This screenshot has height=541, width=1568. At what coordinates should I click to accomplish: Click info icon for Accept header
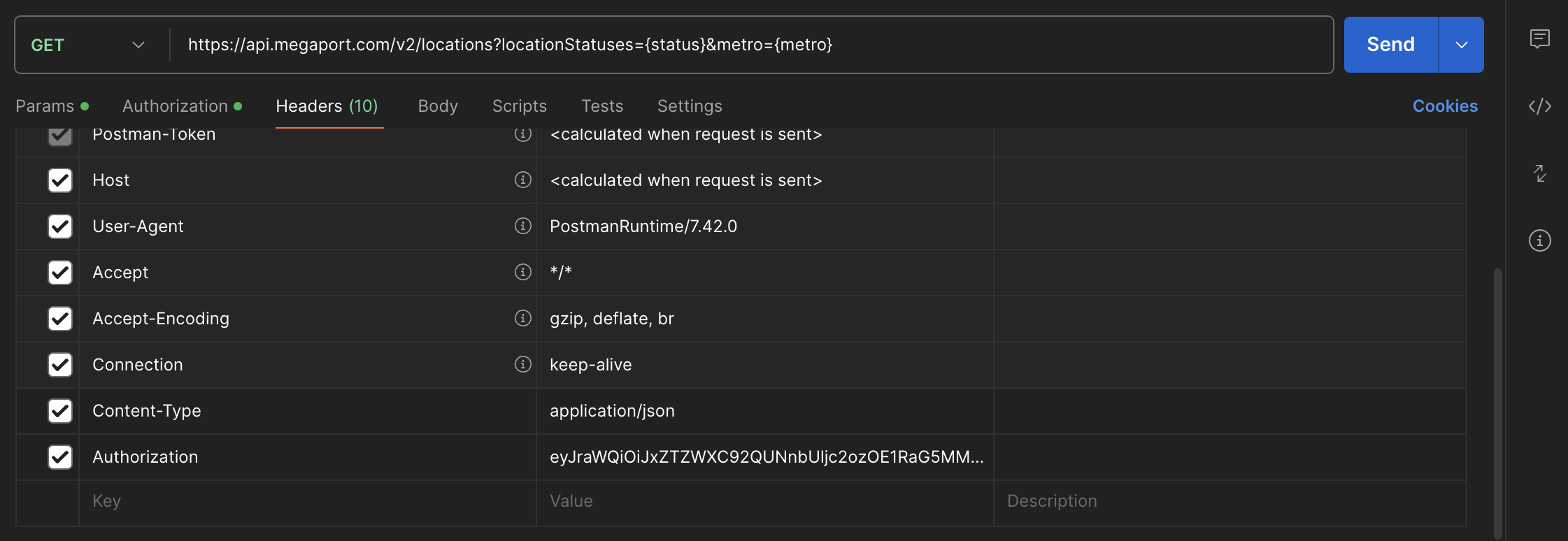[x=523, y=272]
